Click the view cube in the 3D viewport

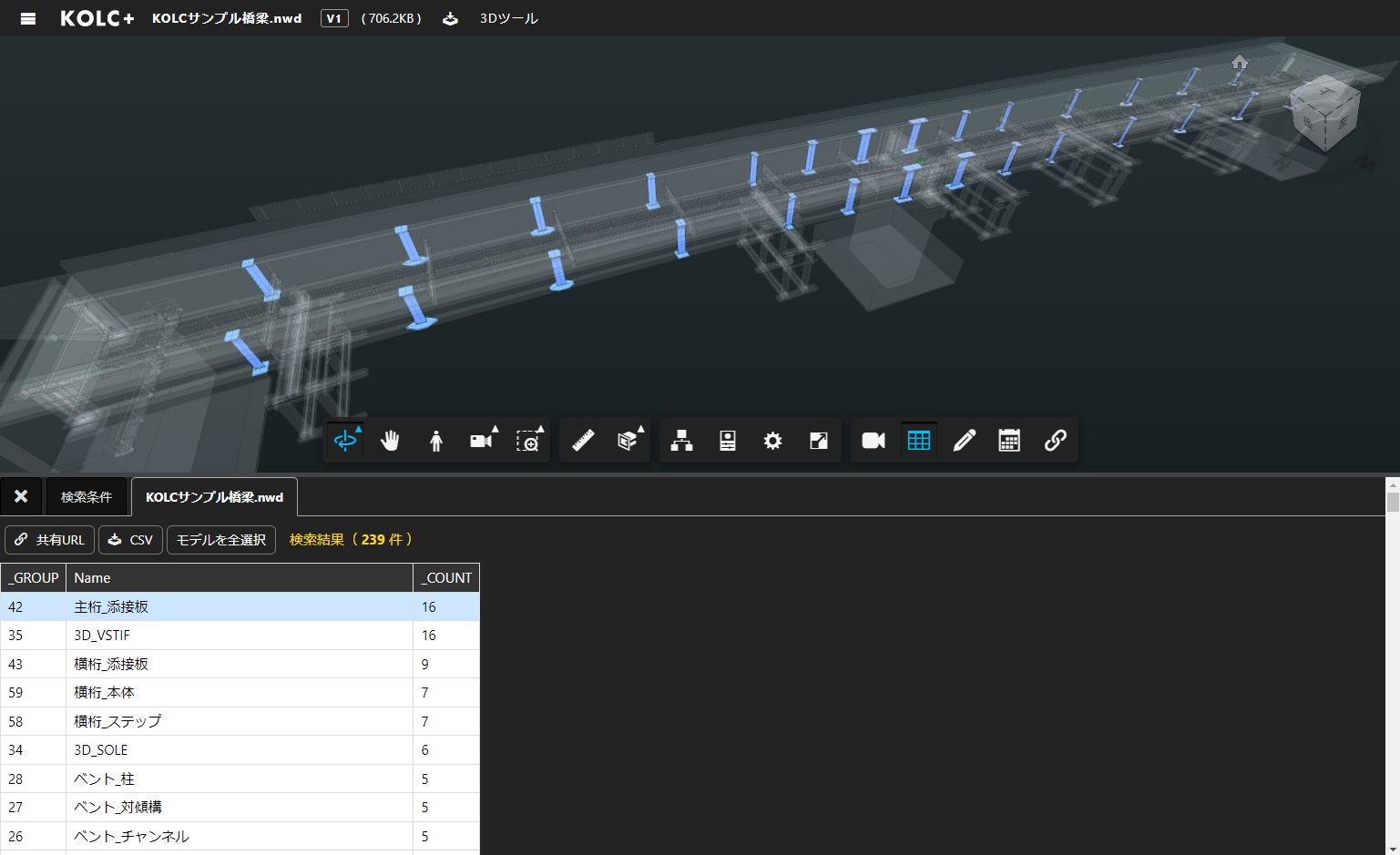[x=1324, y=113]
